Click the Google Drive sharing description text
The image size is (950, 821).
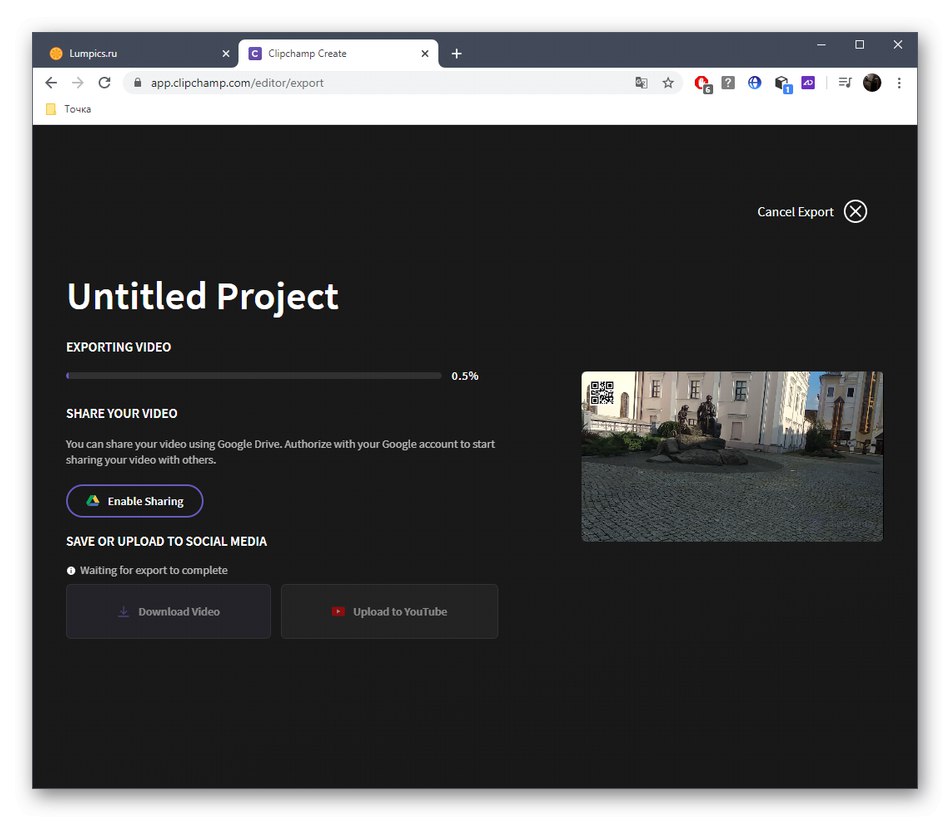coord(280,452)
